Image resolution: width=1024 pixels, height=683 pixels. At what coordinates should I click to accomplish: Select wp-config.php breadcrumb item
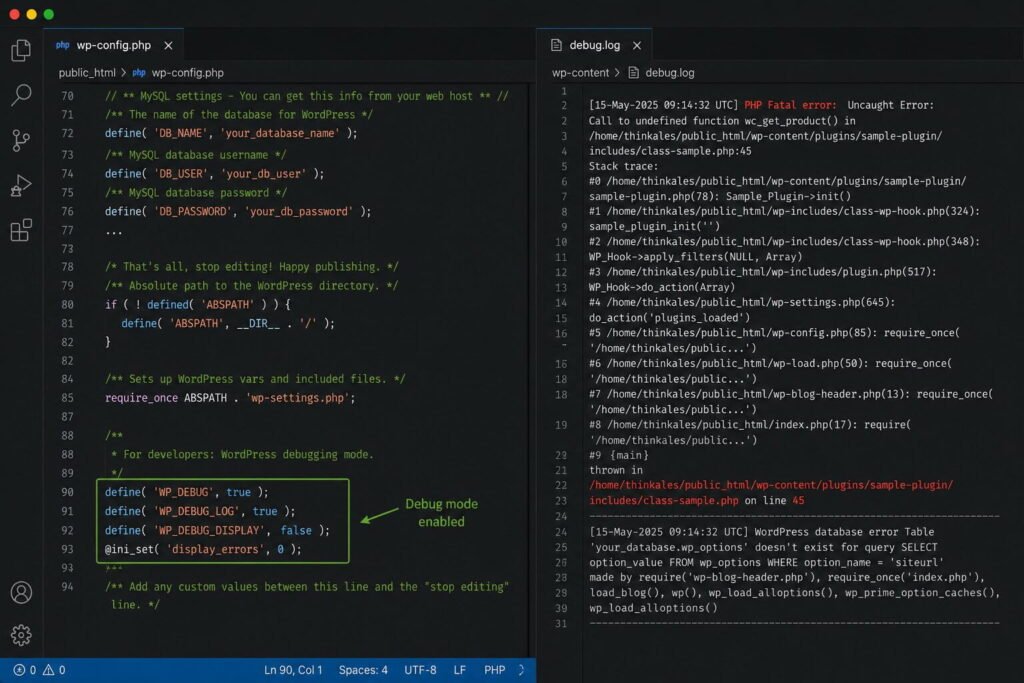(x=188, y=72)
